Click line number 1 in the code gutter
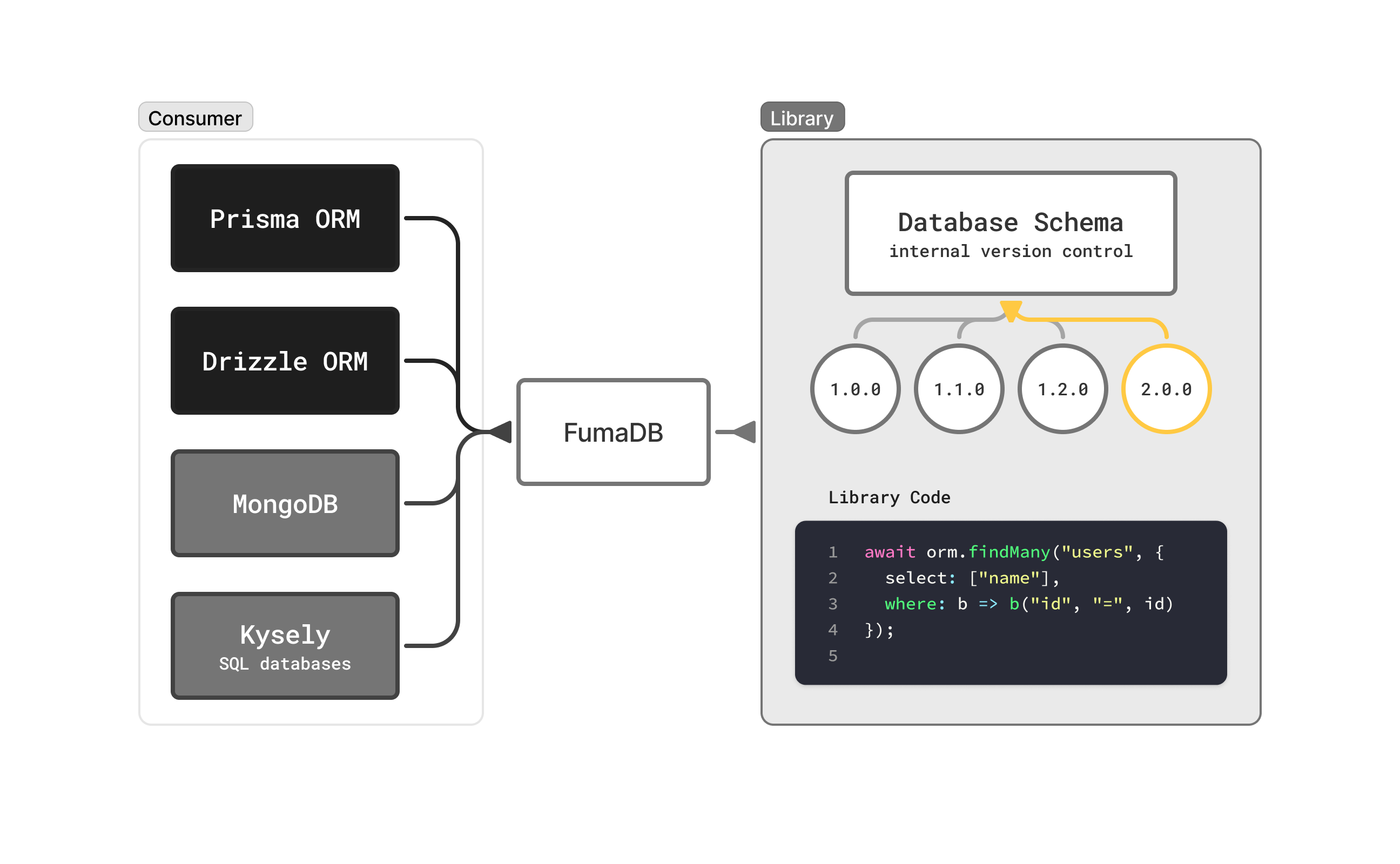Screen dimensions: 1400x864 (833, 552)
